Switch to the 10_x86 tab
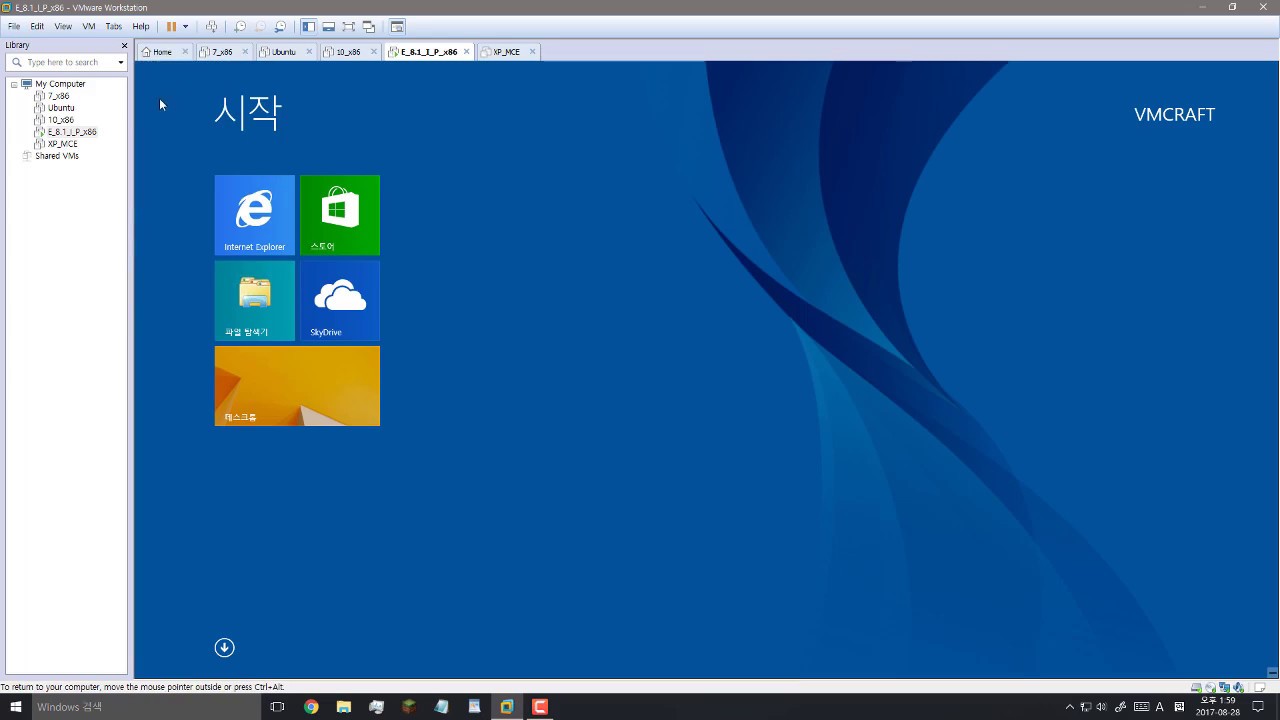This screenshot has width=1280, height=720. coord(348,52)
